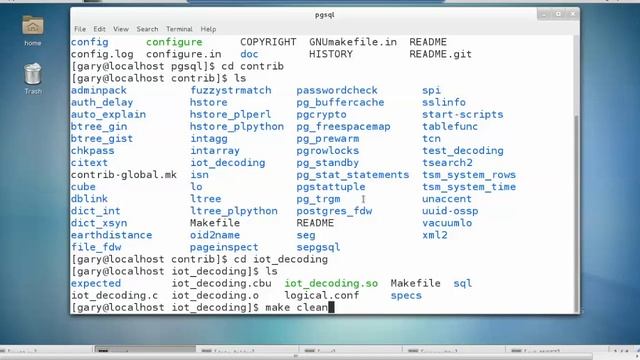Click 'cube' directory name
The width and height of the screenshot is (640, 360).
[x=83, y=187]
